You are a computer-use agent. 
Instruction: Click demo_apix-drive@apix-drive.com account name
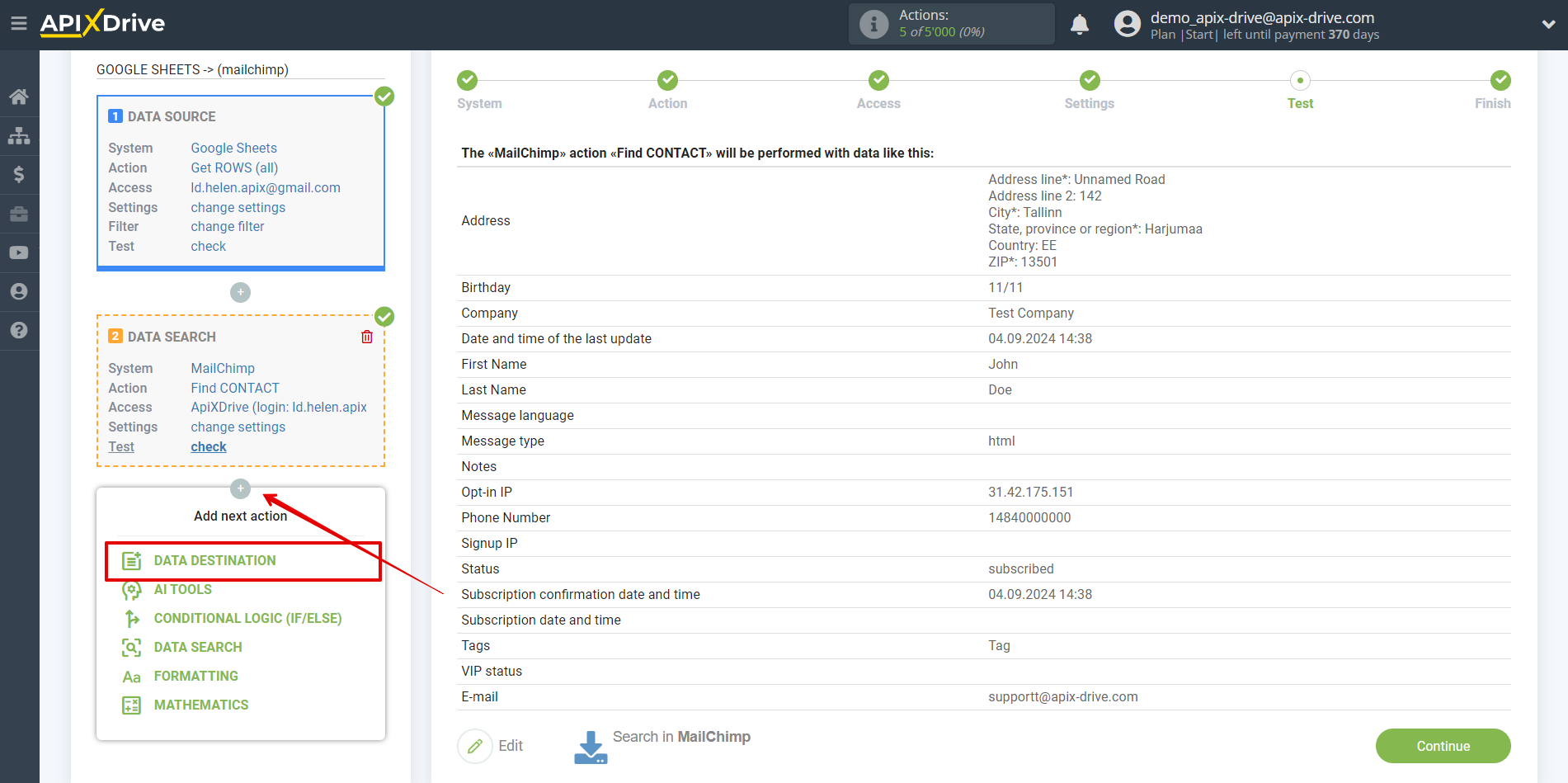(x=1262, y=17)
